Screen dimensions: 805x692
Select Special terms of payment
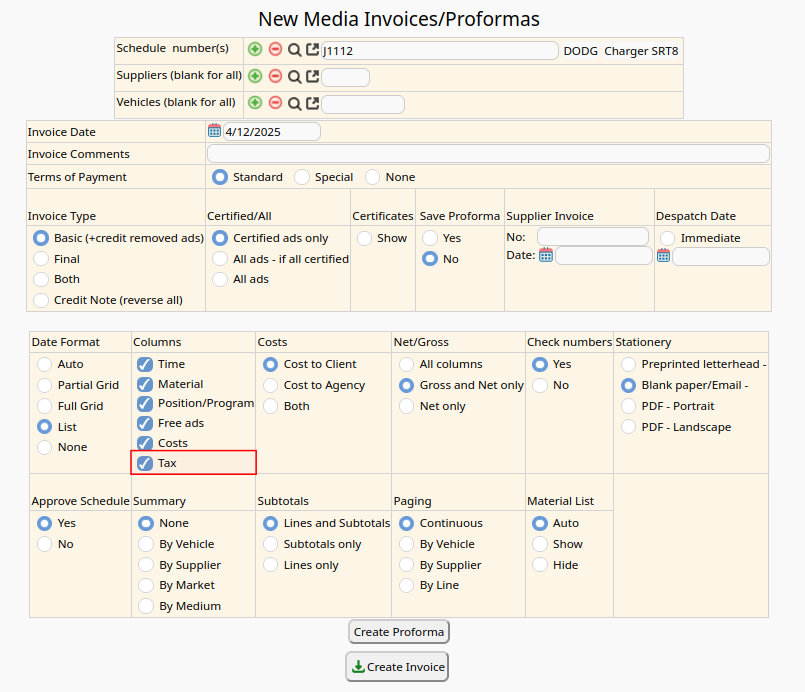coord(302,177)
